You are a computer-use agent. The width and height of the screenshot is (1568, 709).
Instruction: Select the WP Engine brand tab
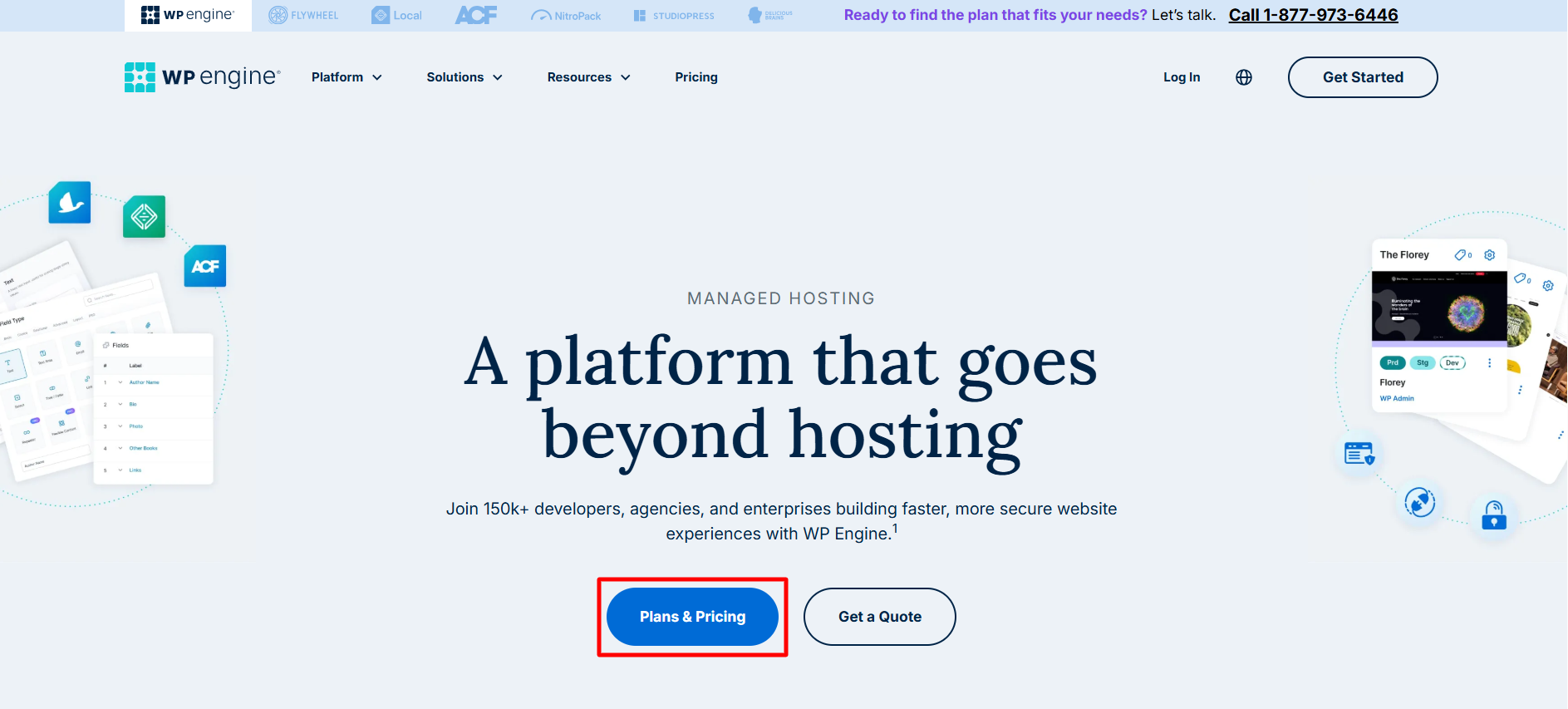[188, 15]
